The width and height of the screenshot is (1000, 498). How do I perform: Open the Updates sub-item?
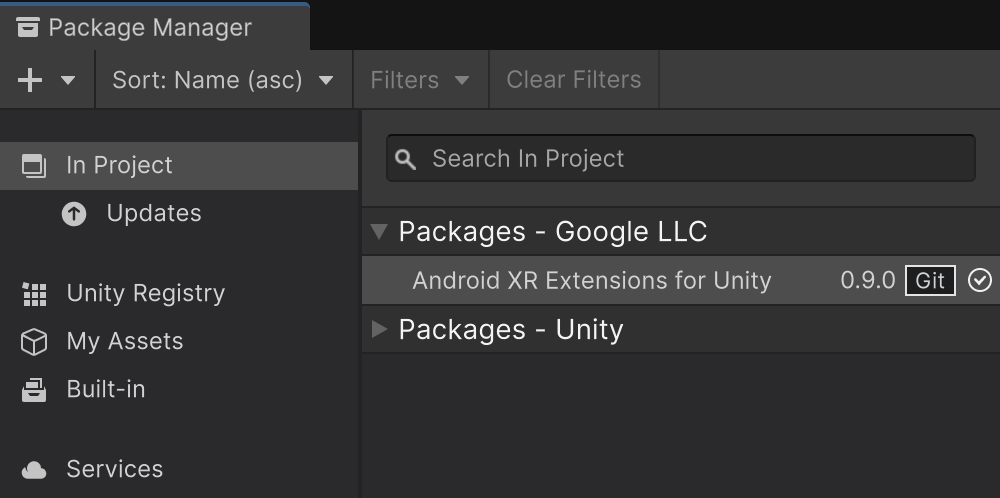[153, 214]
